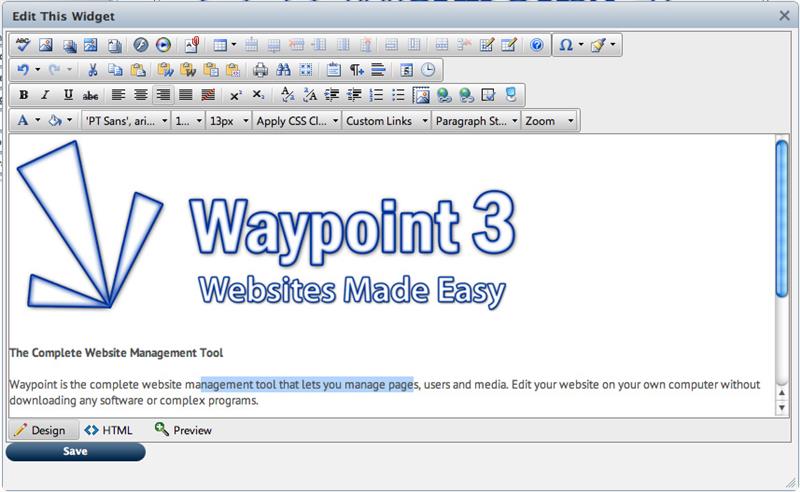The image size is (800, 492).
Task: Click the Select All icon
Action: 306,70
